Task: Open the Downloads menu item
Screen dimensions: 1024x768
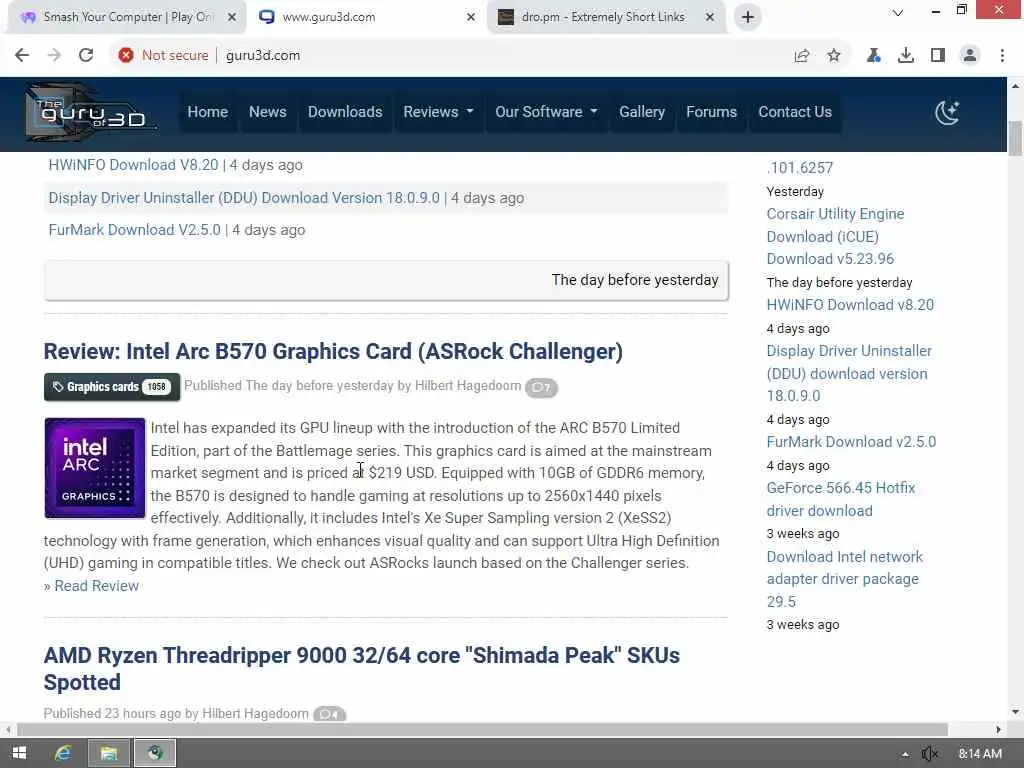Action: pyautogui.click(x=345, y=112)
